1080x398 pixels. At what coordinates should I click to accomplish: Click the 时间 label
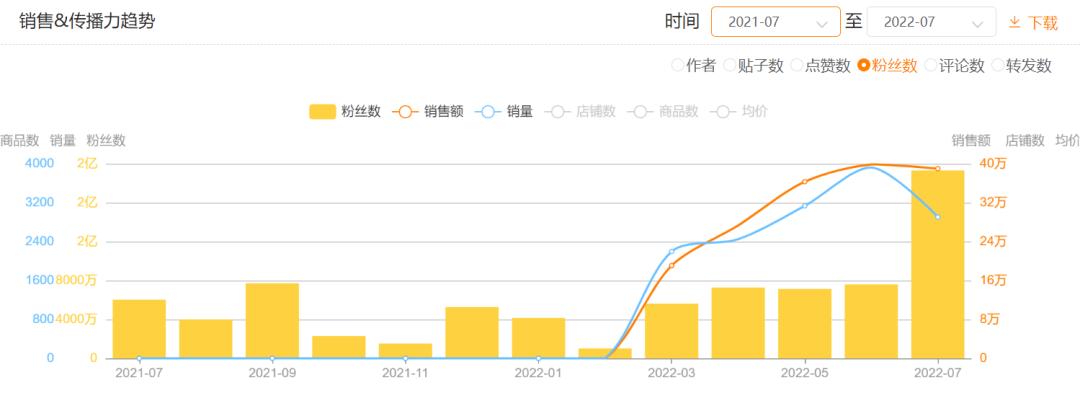(682, 22)
